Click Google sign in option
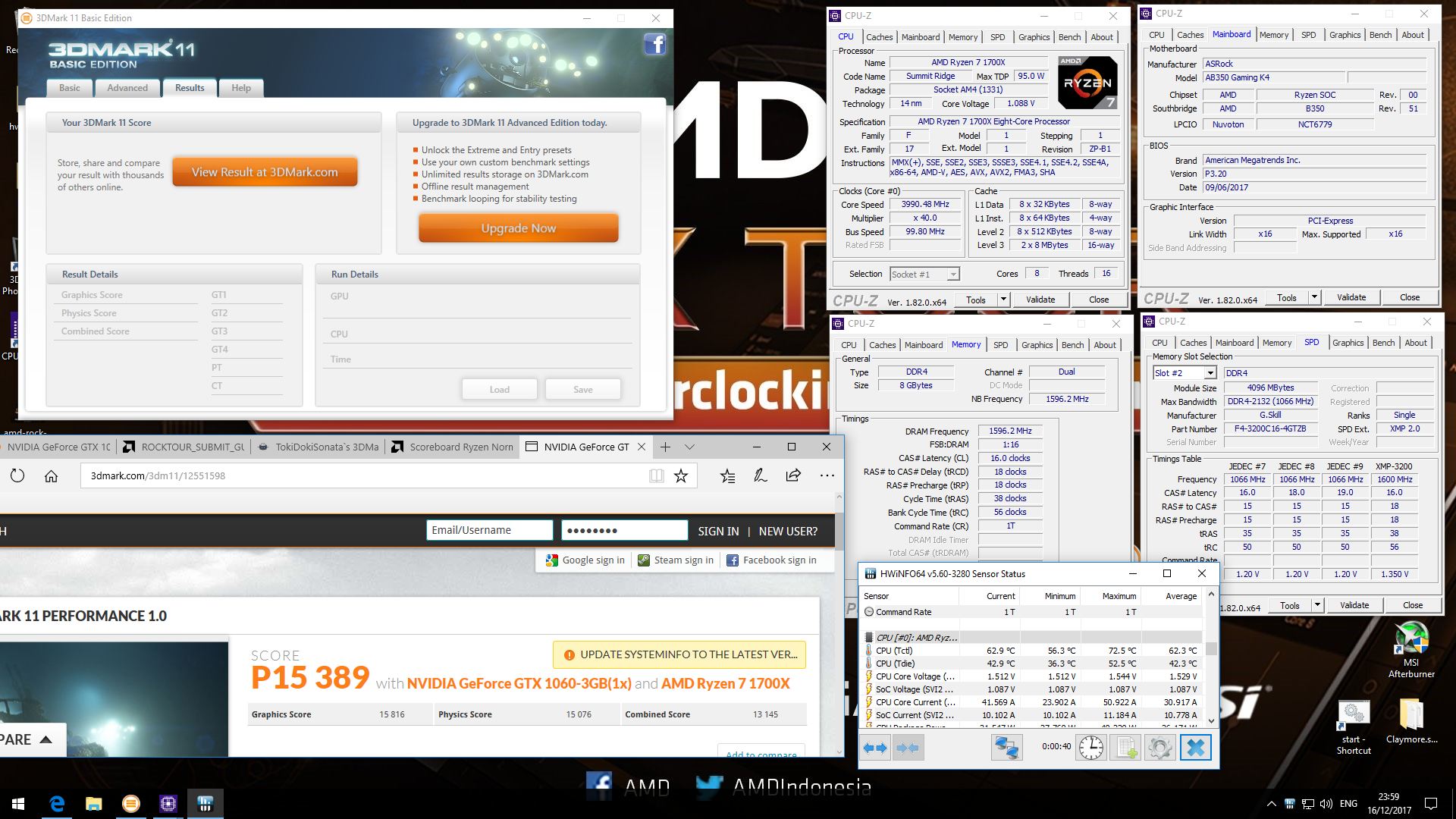The width and height of the screenshot is (1456, 819). click(x=585, y=560)
